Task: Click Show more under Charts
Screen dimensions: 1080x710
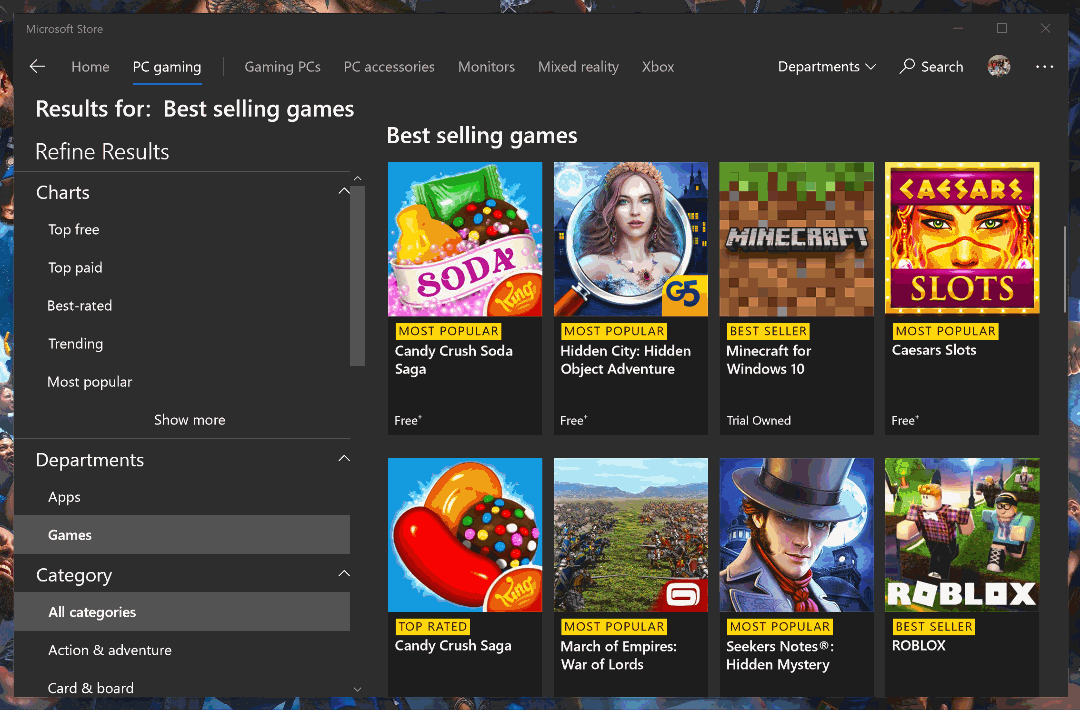Action: 189,419
